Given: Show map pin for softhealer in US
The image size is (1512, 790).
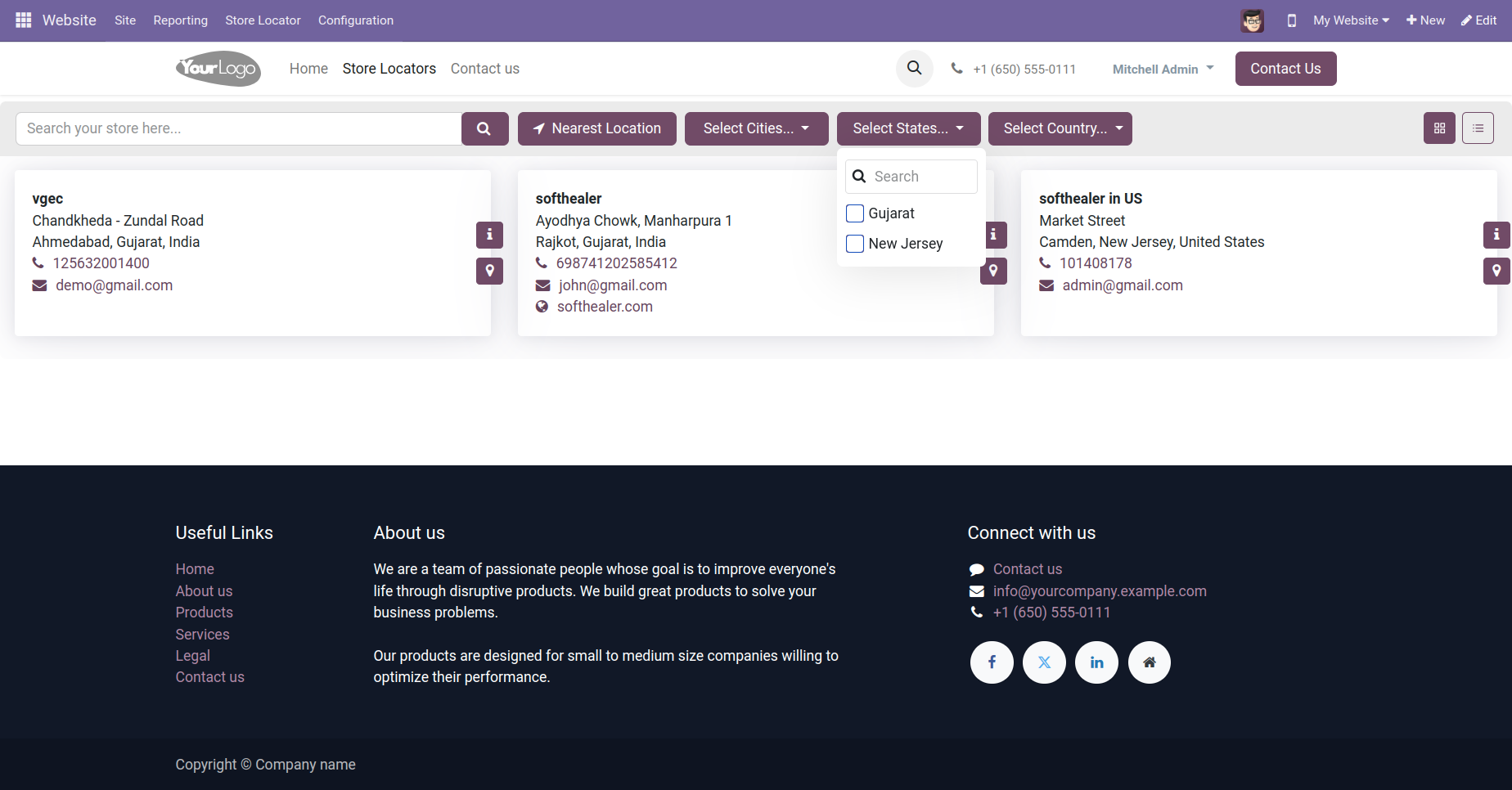Looking at the screenshot, I should [1496, 271].
